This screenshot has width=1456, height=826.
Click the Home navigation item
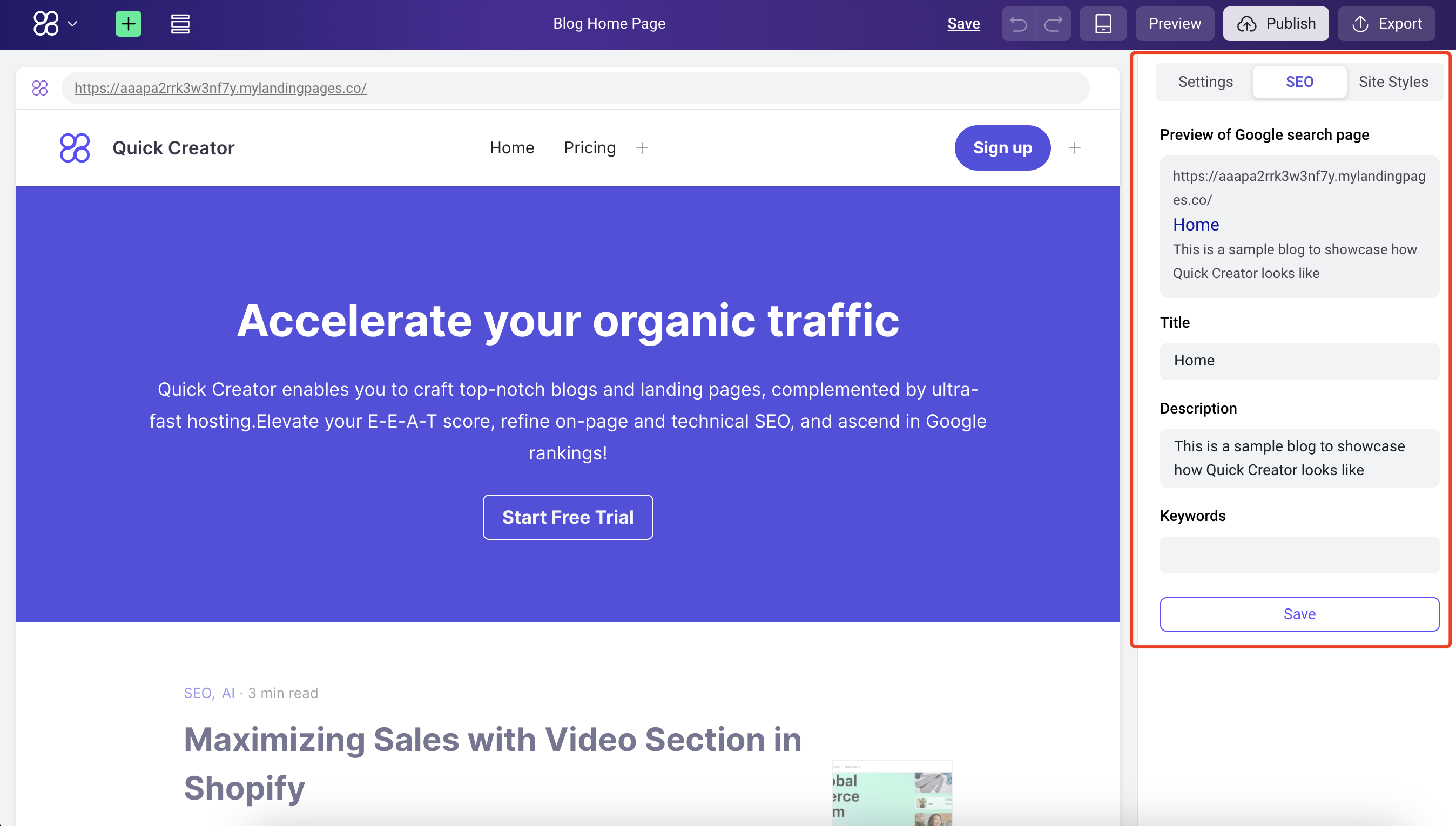[x=512, y=147]
